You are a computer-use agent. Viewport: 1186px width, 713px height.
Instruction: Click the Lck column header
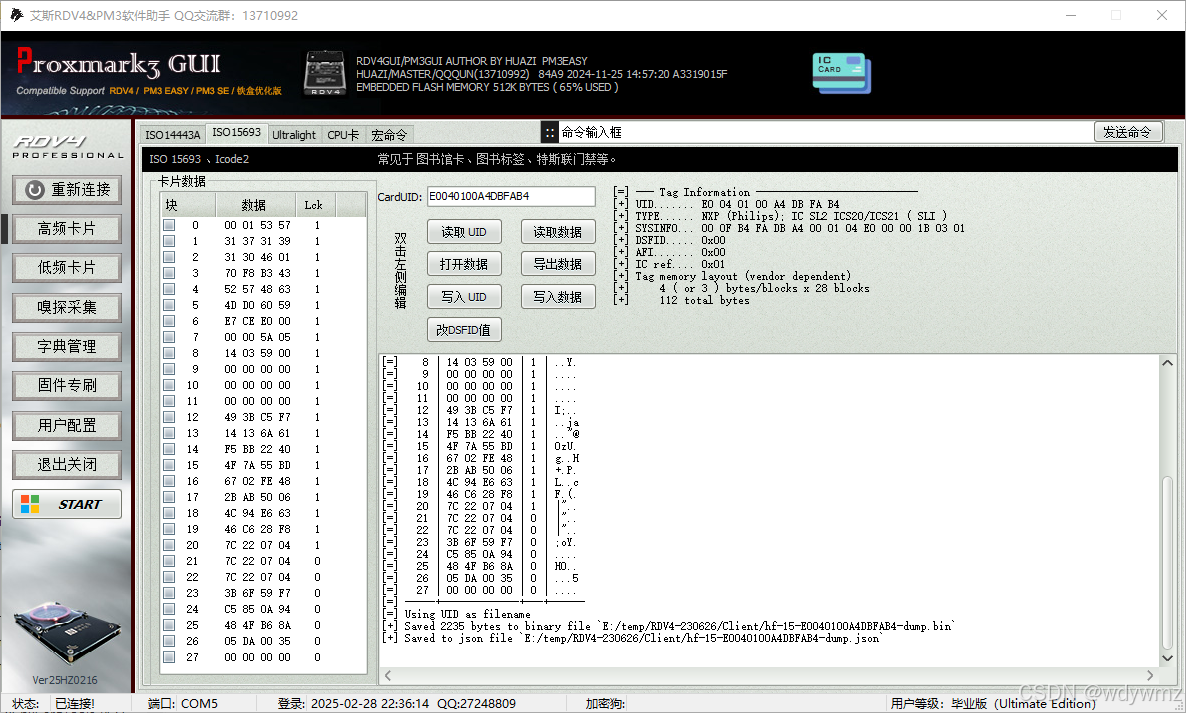tap(315, 205)
